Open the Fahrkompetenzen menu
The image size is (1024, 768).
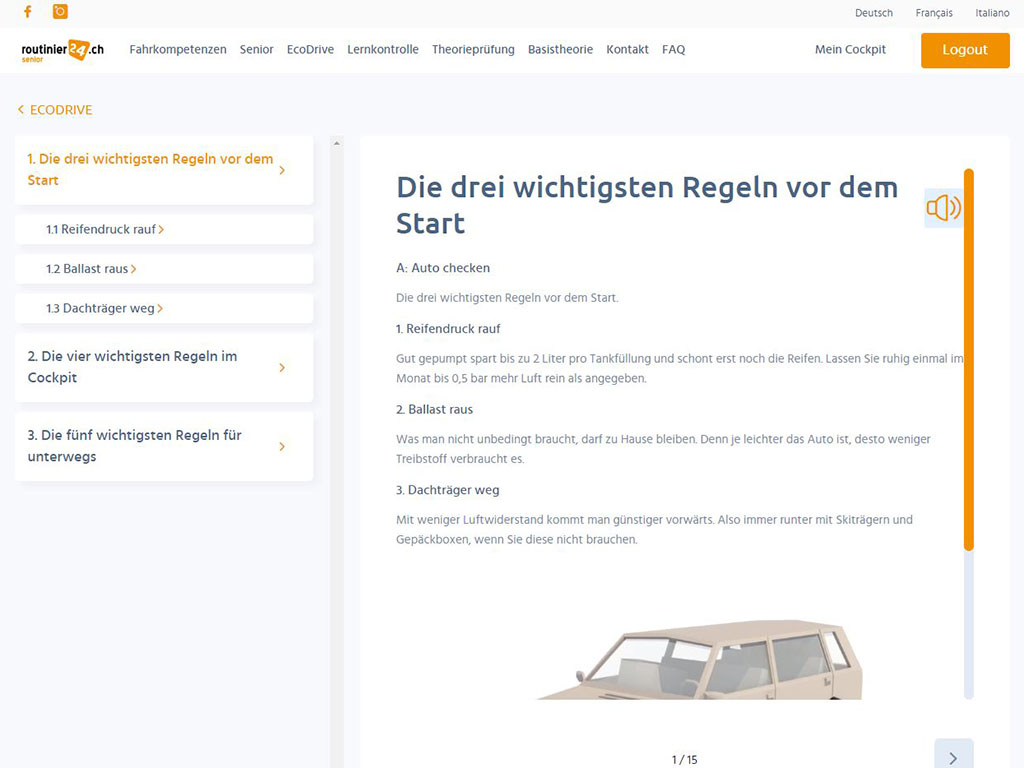(x=178, y=50)
